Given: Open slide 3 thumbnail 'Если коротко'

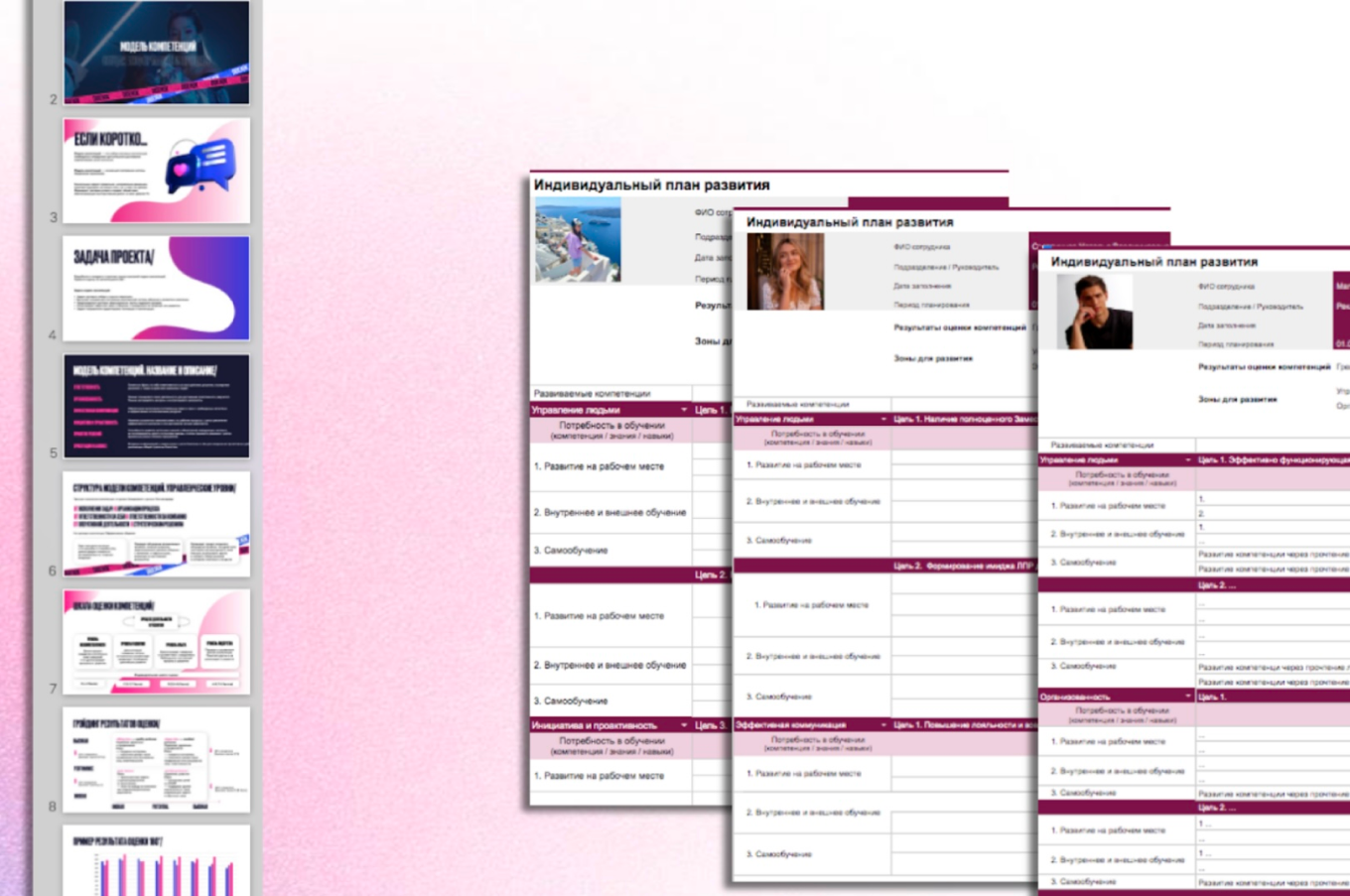Looking at the screenshot, I should click(156, 171).
